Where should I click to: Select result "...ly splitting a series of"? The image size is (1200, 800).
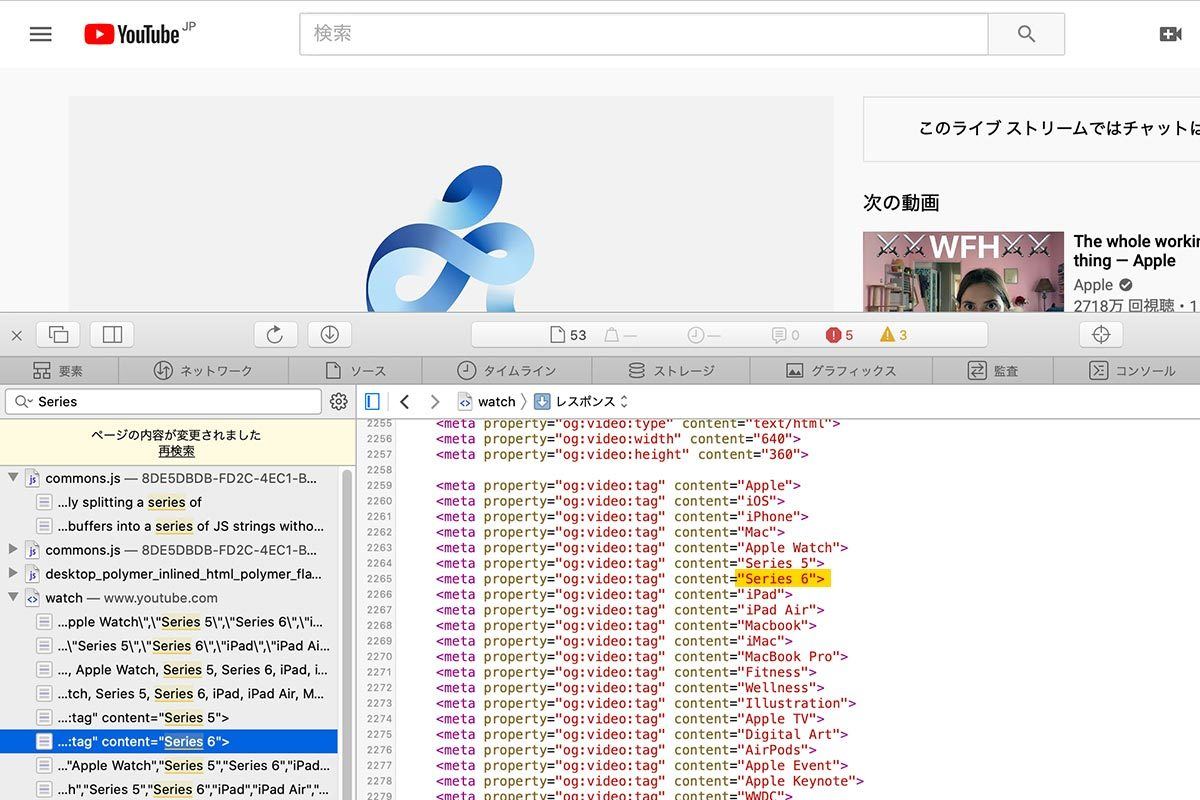[169, 502]
